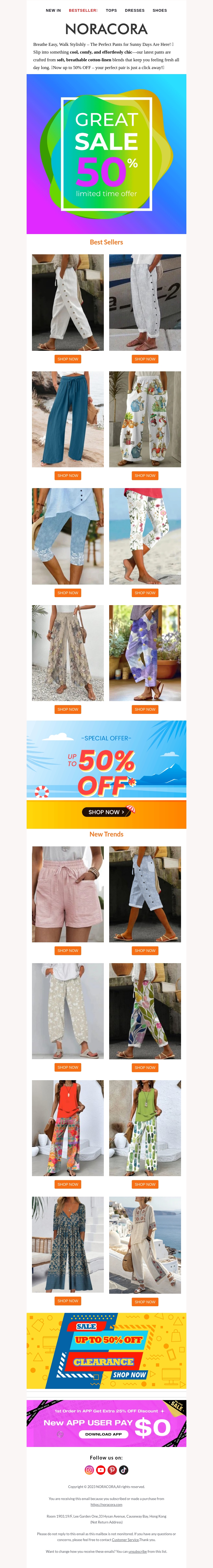Click the NORACORA logo

pyautogui.click(x=106, y=29)
